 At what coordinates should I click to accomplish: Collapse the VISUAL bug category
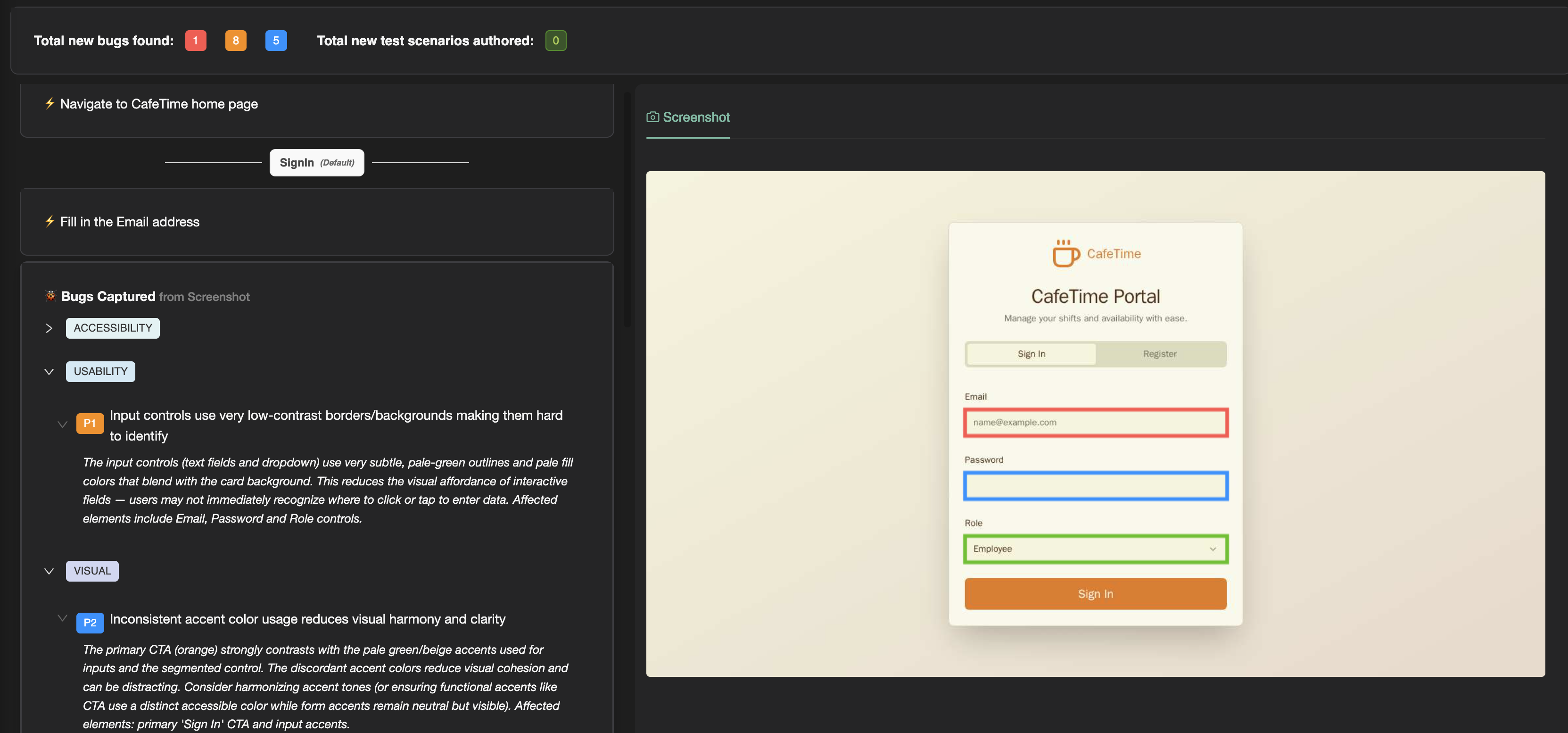(50, 571)
